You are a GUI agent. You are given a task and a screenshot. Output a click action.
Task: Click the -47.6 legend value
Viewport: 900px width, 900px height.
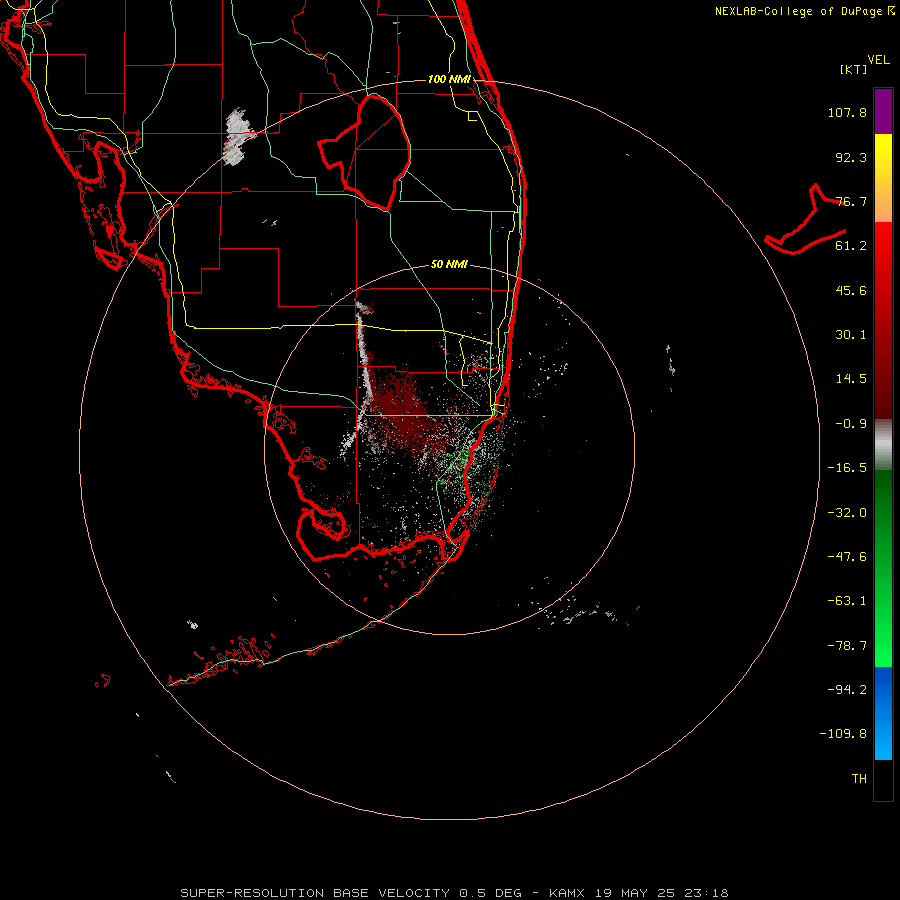(847, 557)
